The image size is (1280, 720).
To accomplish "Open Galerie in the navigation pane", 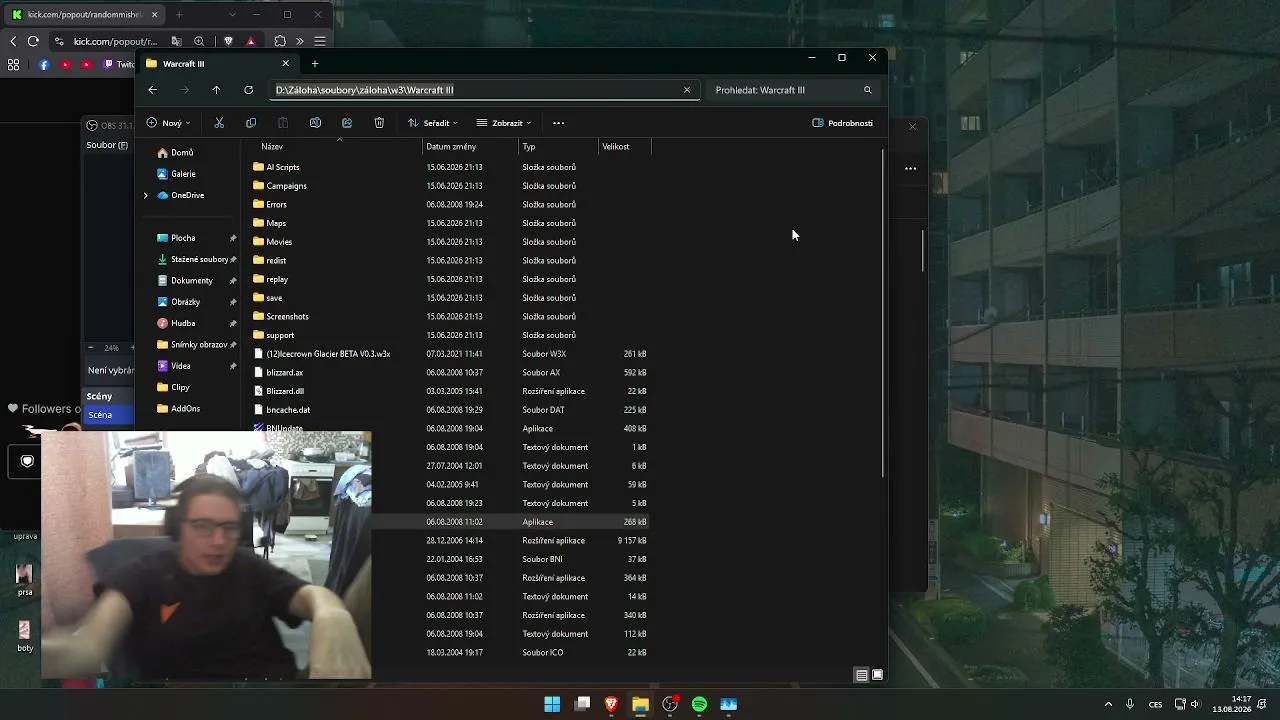I will pyautogui.click(x=176, y=174).
